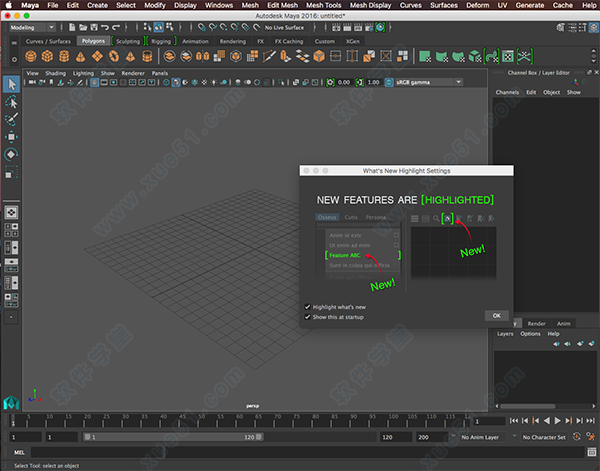Create a polygon plane from the shelf
Viewport: 600px width, 471px height.
point(97,56)
